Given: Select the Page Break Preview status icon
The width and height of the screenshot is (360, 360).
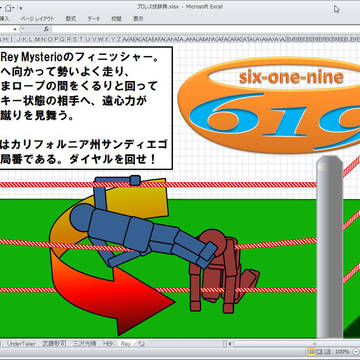Looking at the screenshot, I should pos(326,352).
